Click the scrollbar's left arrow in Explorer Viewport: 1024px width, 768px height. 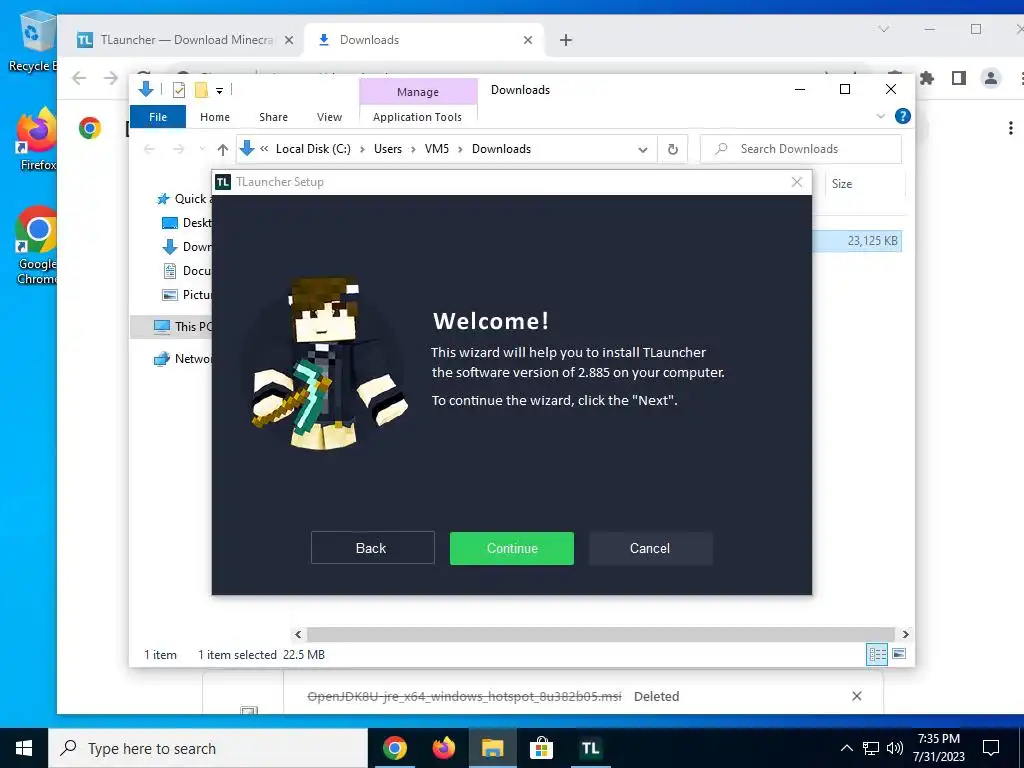pyautogui.click(x=298, y=634)
